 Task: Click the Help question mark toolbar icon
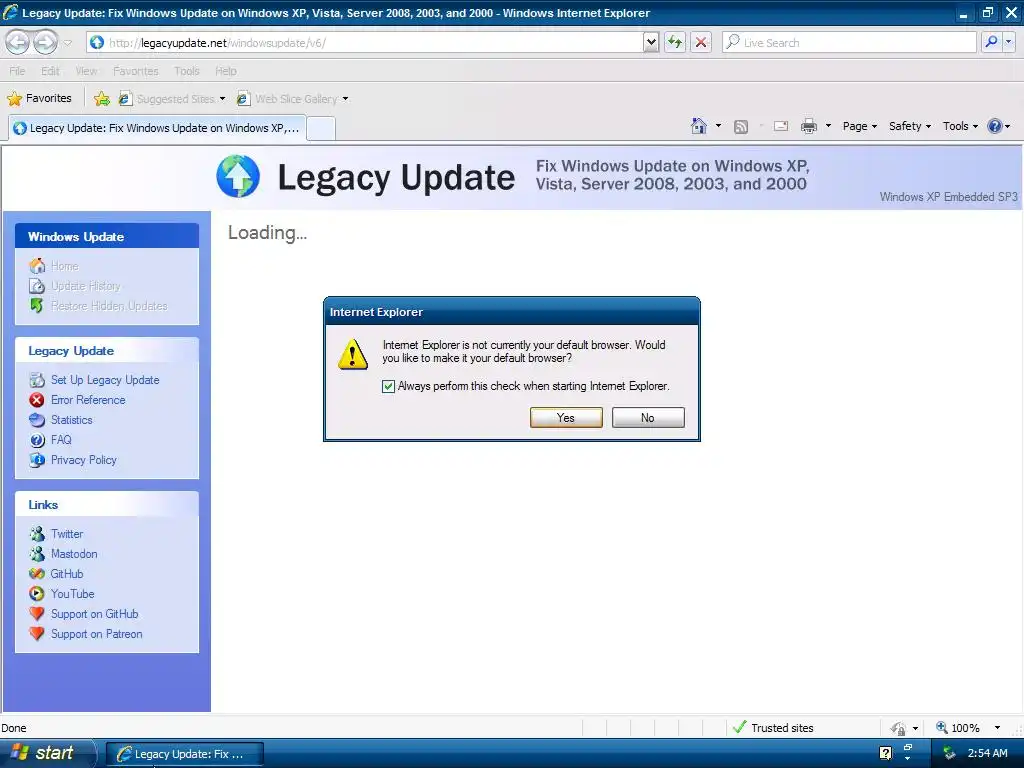pos(995,126)
